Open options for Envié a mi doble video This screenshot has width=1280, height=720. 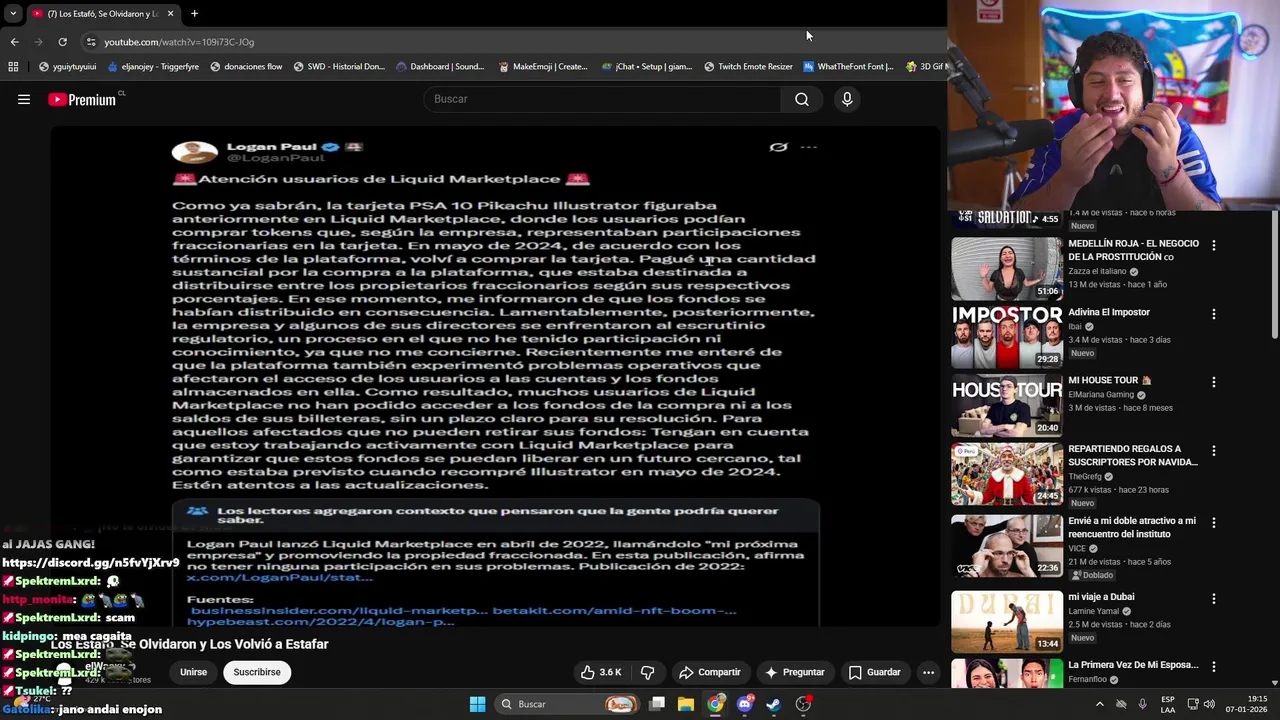(x=1214, y=522)
